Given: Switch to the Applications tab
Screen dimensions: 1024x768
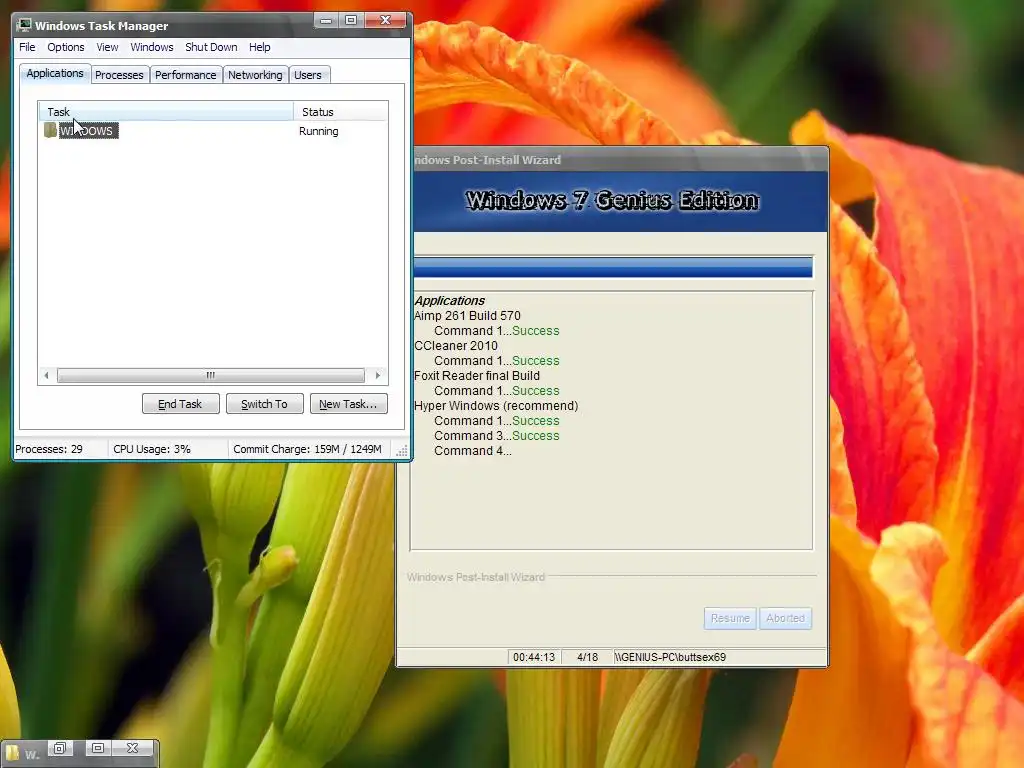Looking at the screenshot, I should [x=55, y=73].
